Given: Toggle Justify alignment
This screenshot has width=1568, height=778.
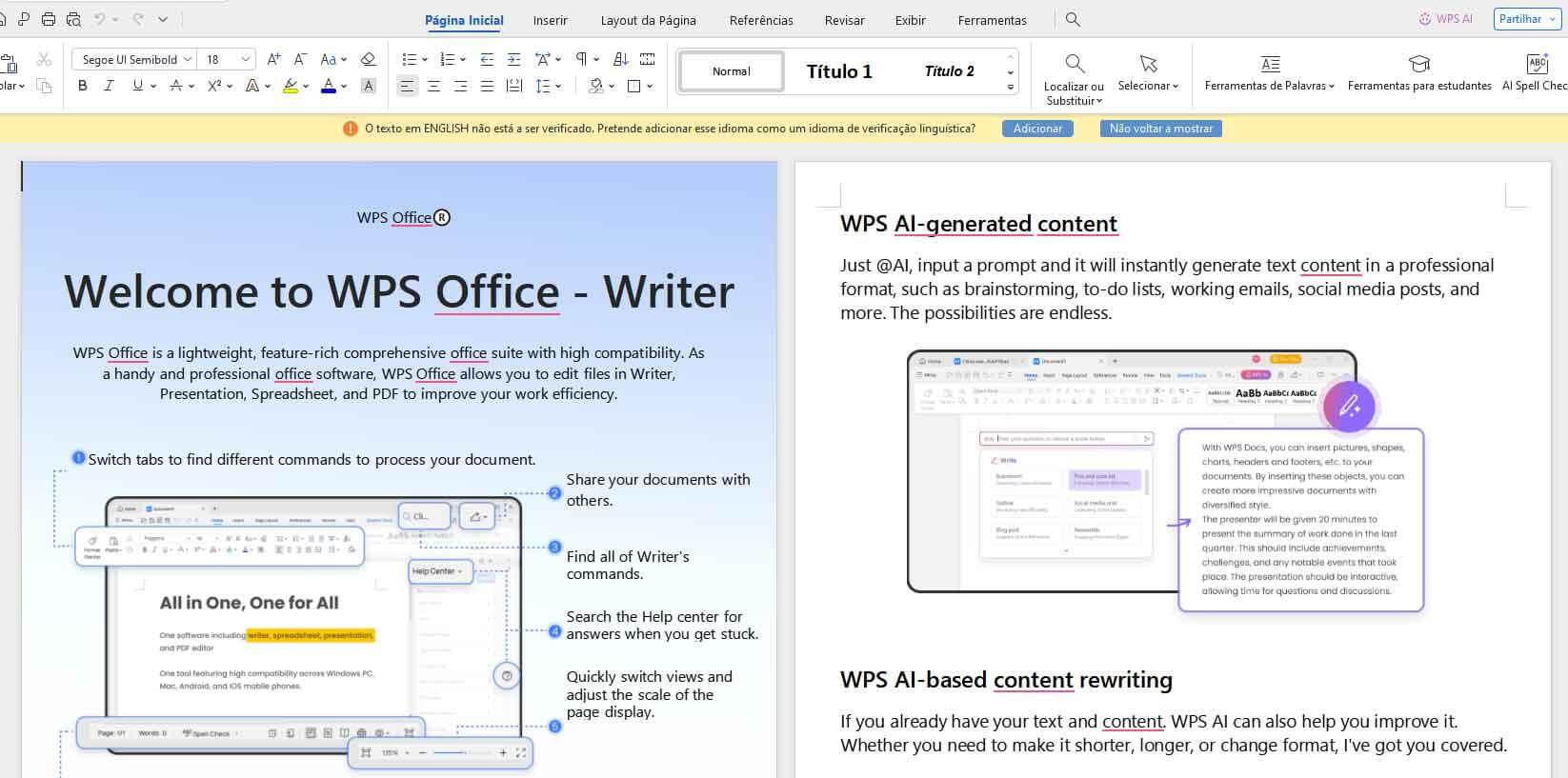Looking at the screenshot, I should (487, 86).
